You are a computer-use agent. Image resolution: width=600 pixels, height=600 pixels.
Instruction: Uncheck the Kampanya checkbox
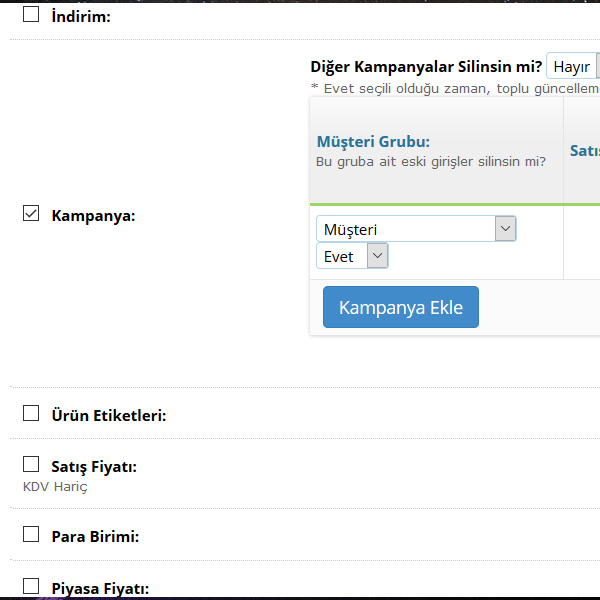click(31, 214)
